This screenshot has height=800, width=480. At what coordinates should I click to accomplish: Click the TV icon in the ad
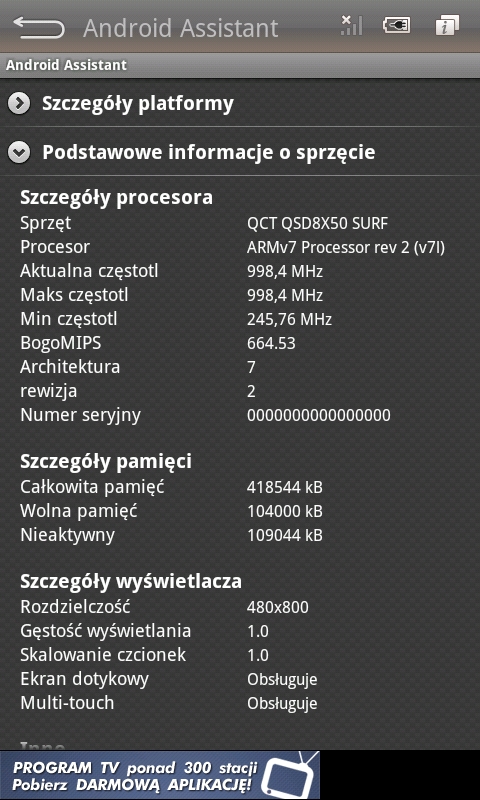(x=290, y=776)
